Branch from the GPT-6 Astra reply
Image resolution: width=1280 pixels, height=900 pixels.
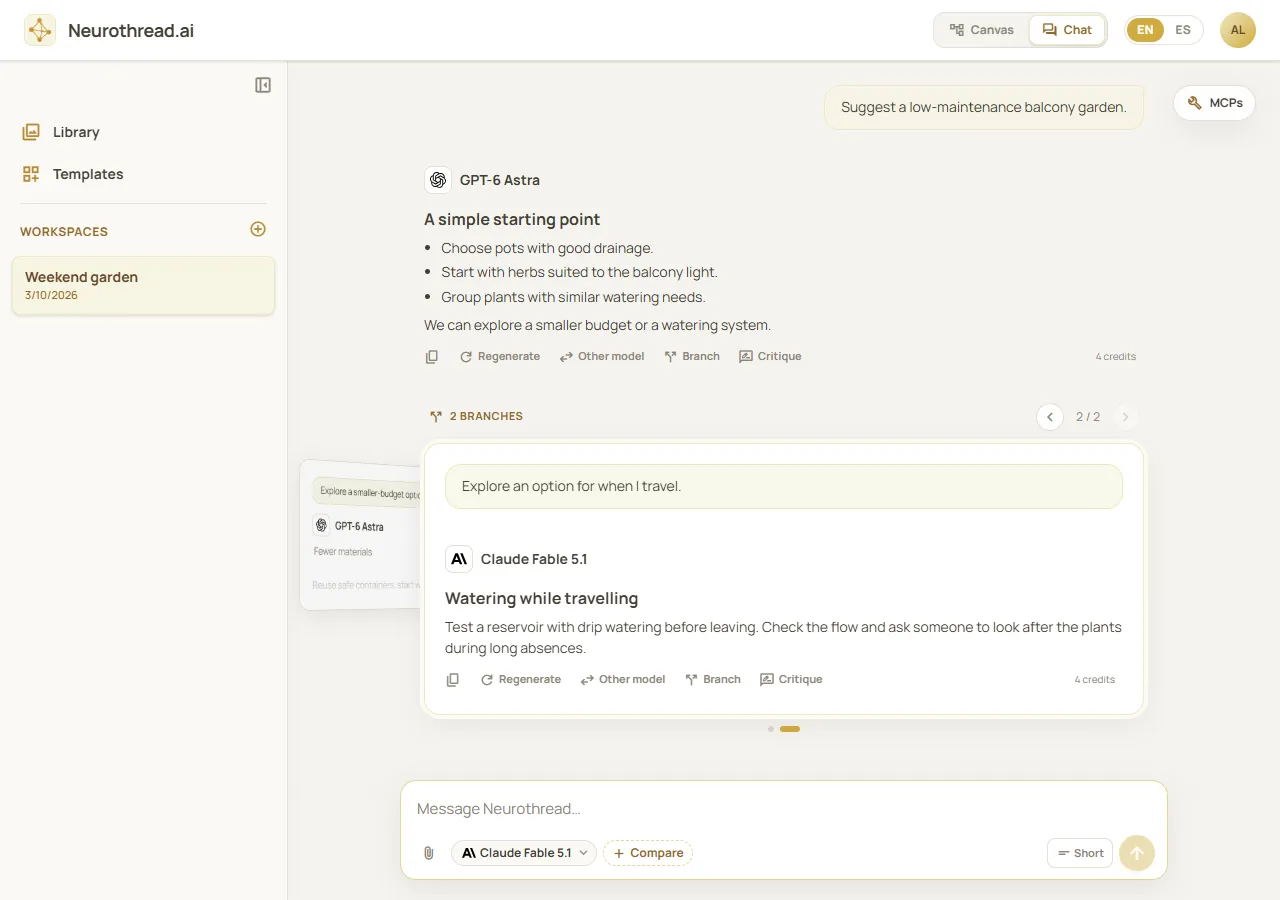(692, 357)
